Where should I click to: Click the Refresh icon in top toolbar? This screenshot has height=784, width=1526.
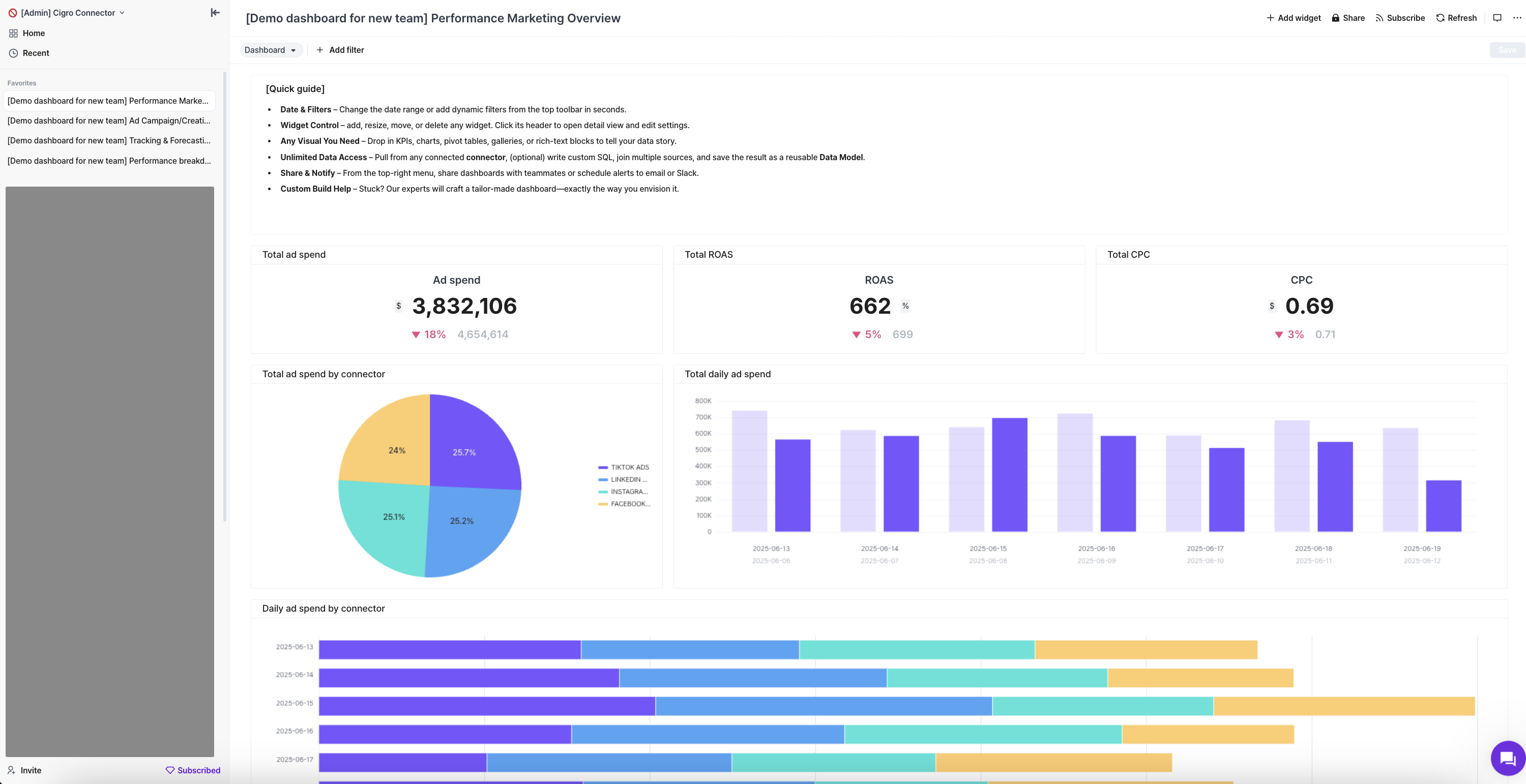[1440, 18]
